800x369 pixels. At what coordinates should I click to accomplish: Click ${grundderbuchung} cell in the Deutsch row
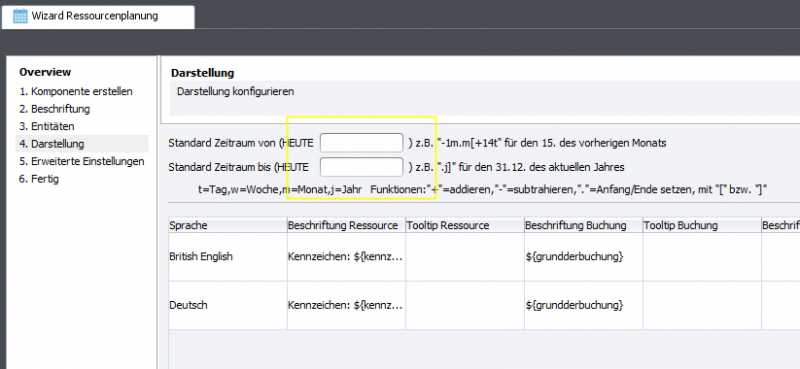583,305
